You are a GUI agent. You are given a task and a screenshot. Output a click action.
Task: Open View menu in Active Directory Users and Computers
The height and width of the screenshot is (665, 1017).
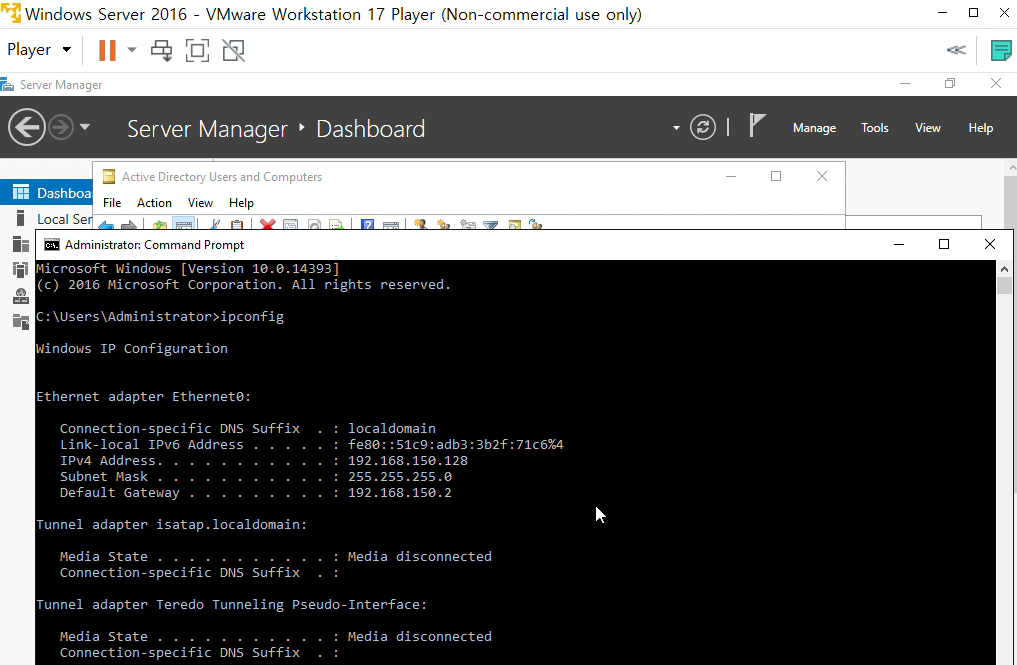point(200,203)
